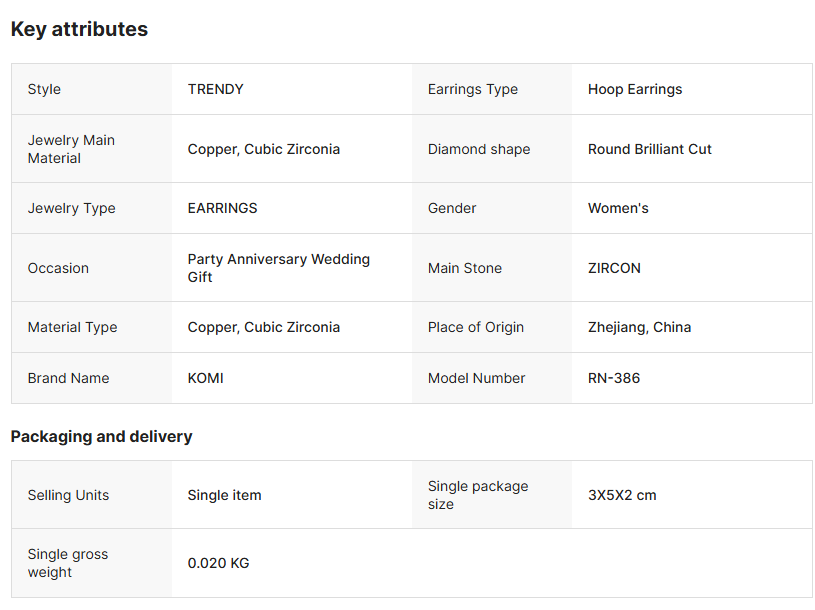Click the Selling Units label
Viewport: 815px width, 610px height.
[x=68, y=495]
